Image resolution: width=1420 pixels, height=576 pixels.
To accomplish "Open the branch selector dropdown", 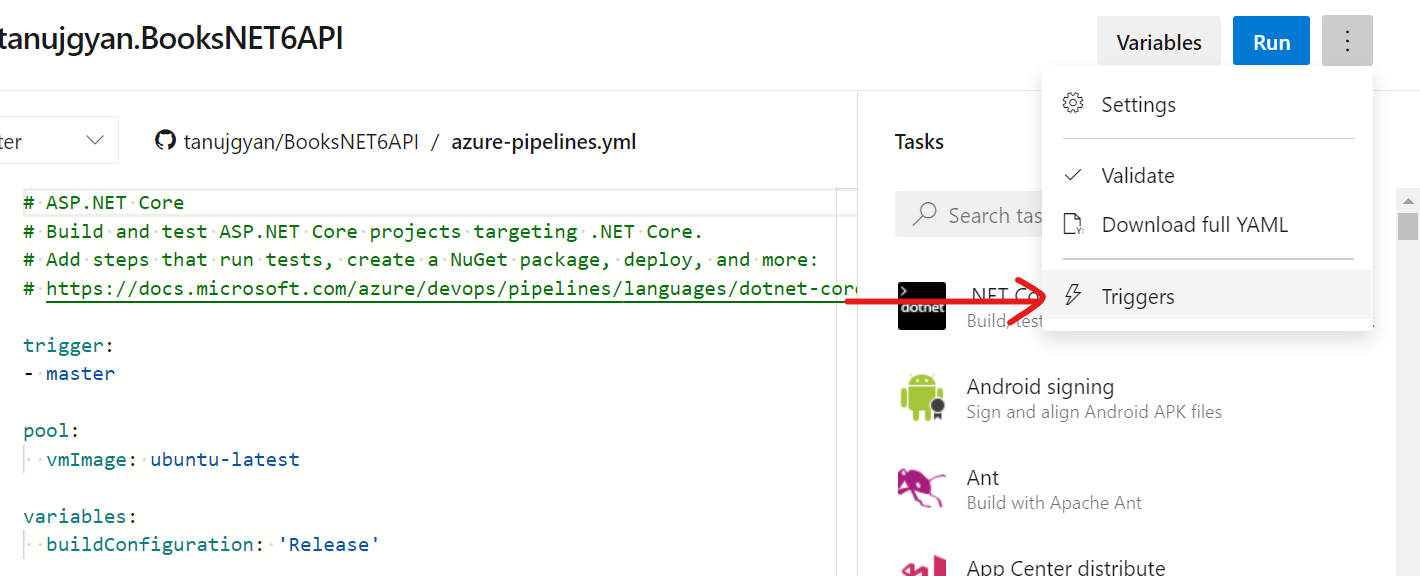I will (95, 139).
